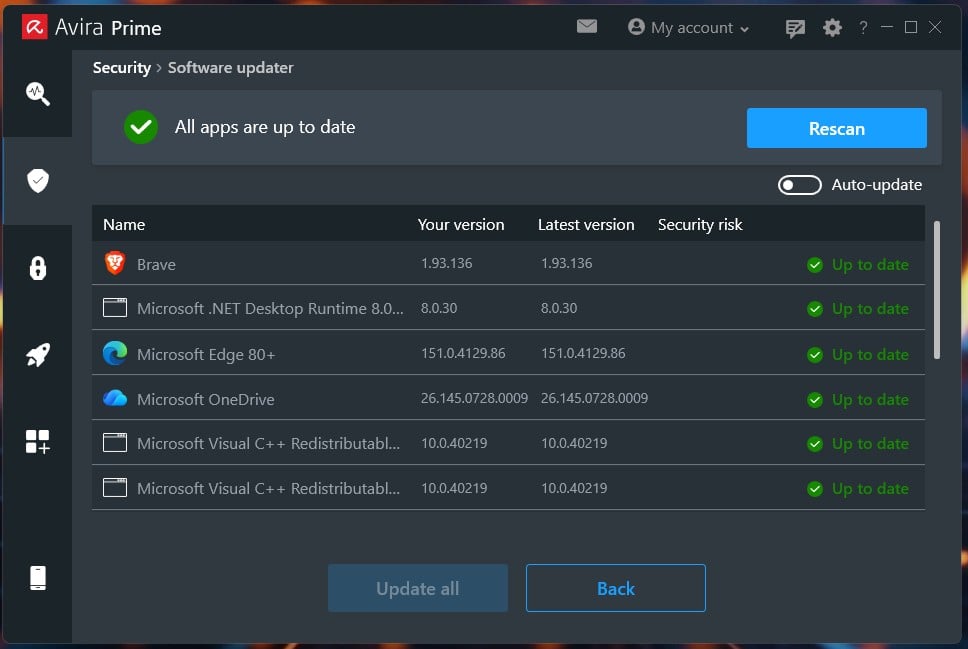
Task: Open the settings gear icon
Action: tap(832, 28)
